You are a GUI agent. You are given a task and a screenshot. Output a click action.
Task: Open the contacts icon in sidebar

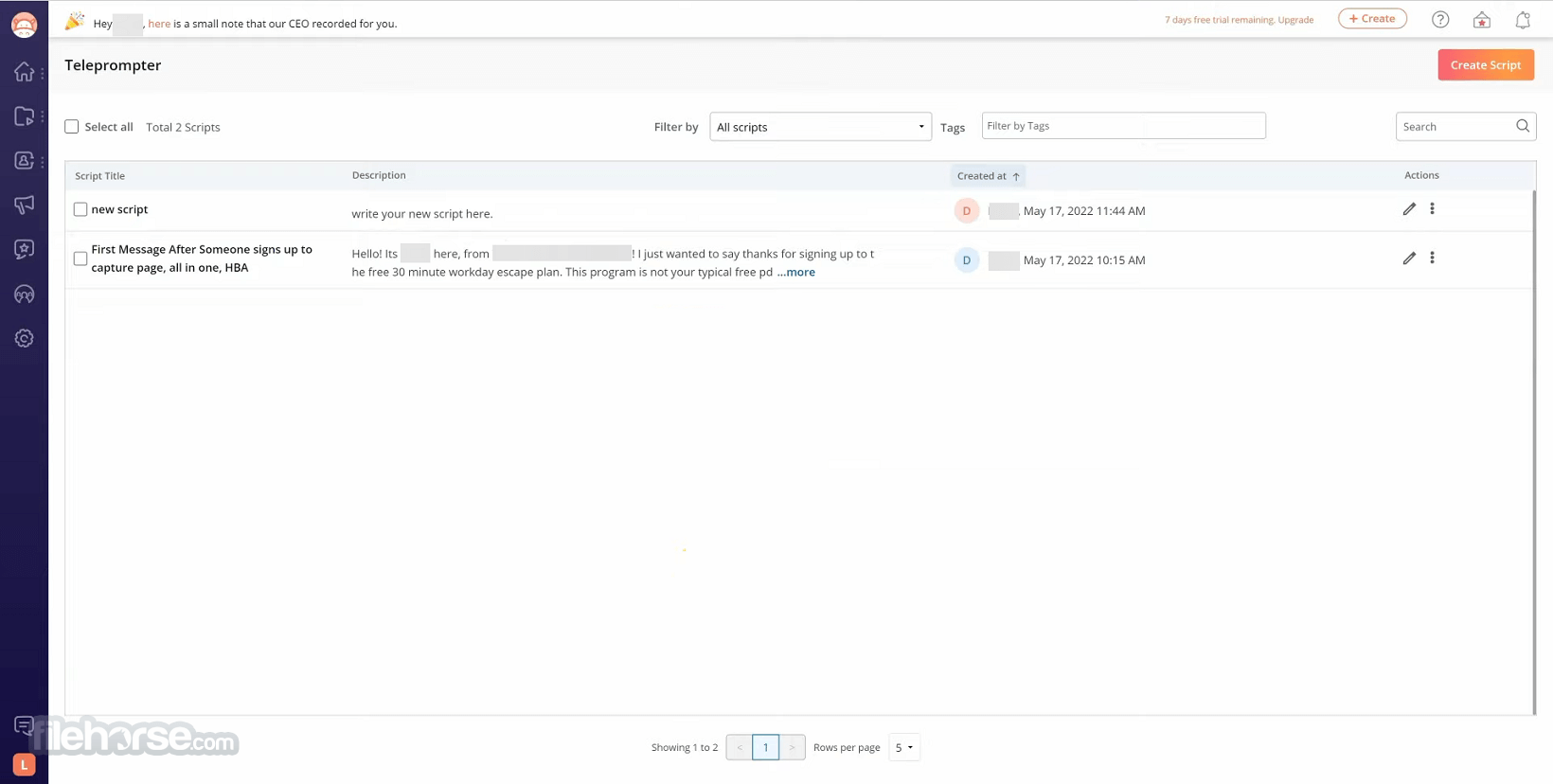pos(24,161)
